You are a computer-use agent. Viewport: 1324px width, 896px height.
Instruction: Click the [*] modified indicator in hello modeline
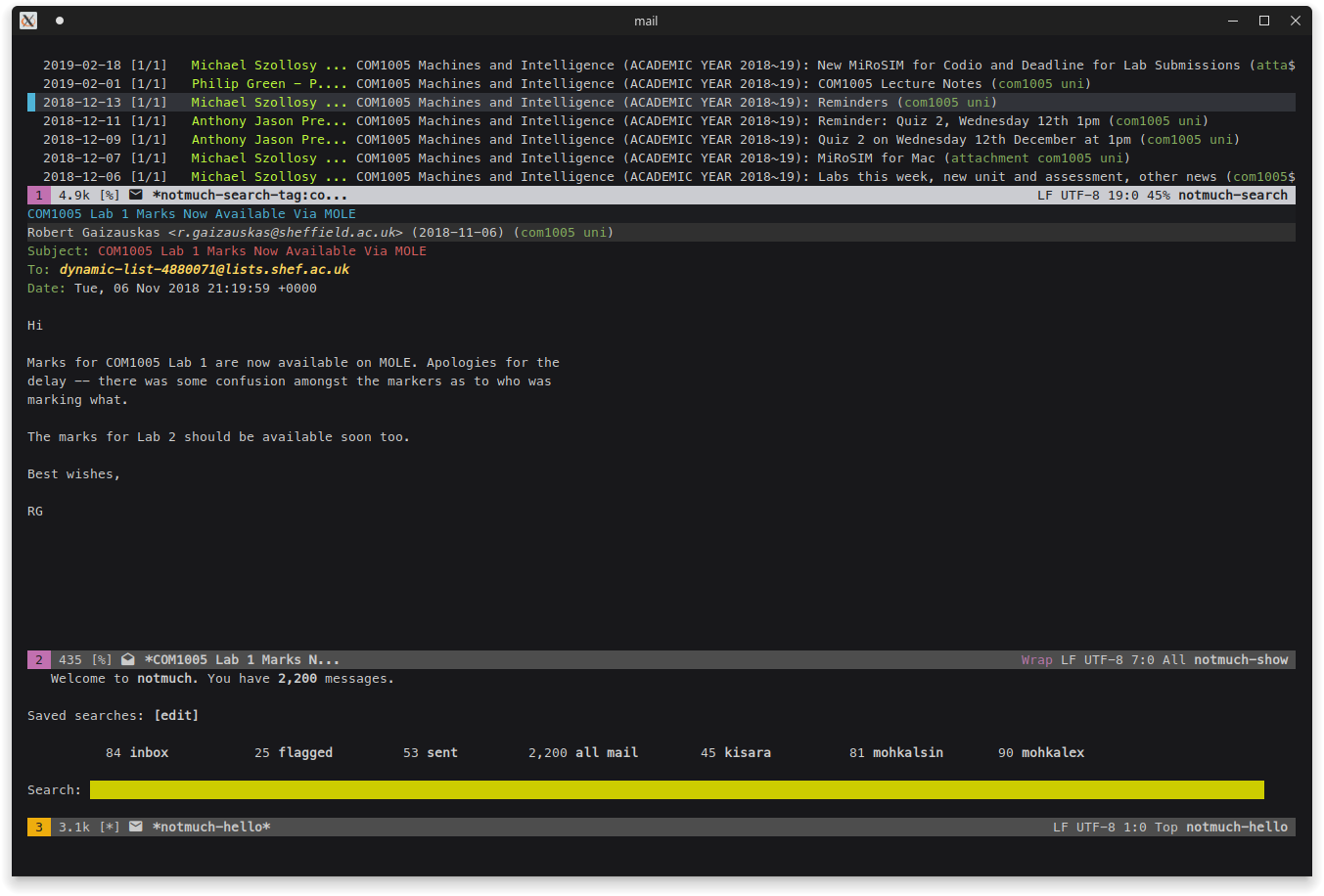click(x=109, y=827)
